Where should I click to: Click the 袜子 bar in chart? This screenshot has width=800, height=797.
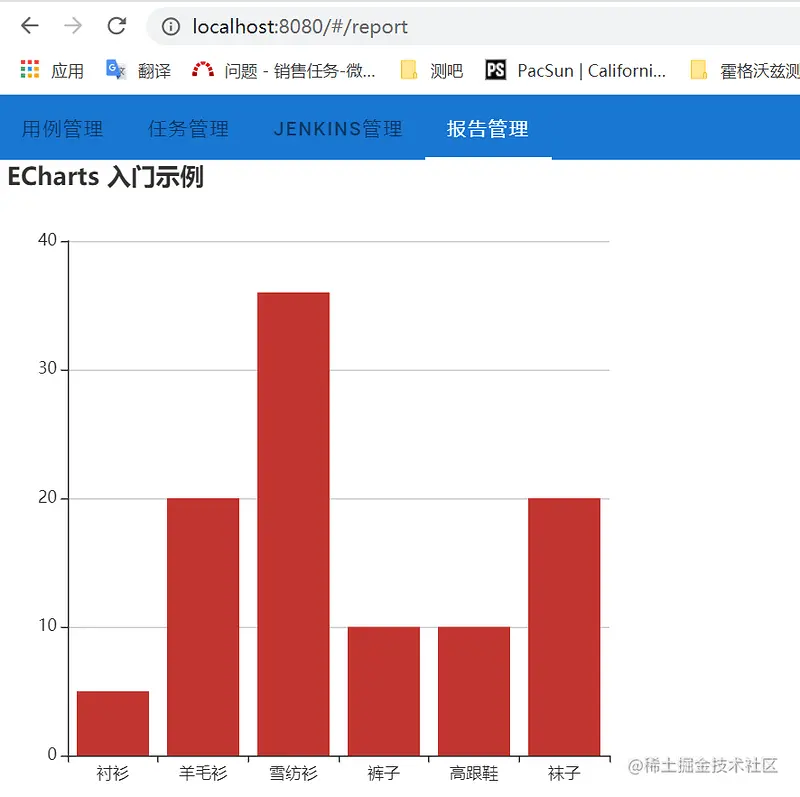click(564, 627)
